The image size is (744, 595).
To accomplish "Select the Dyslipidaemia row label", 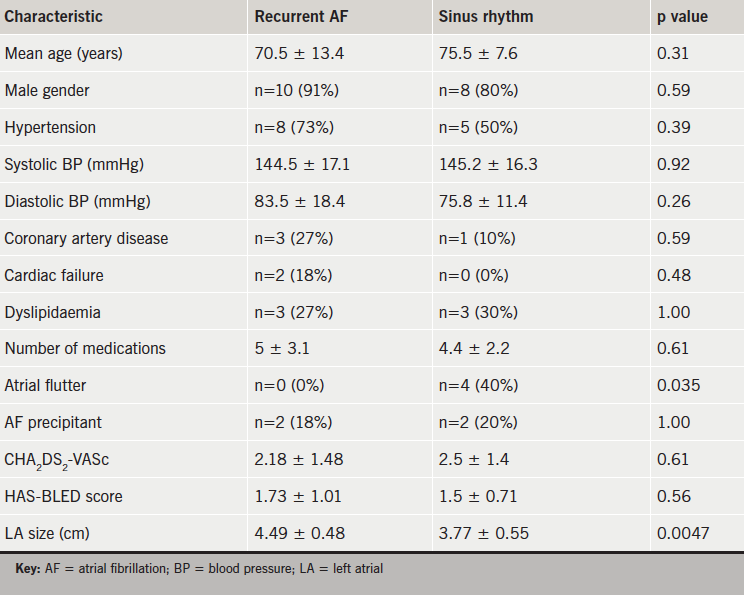I will click(52, 312).
